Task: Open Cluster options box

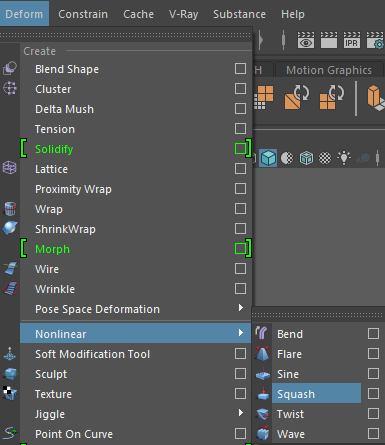Action: (x=240, y=89)
